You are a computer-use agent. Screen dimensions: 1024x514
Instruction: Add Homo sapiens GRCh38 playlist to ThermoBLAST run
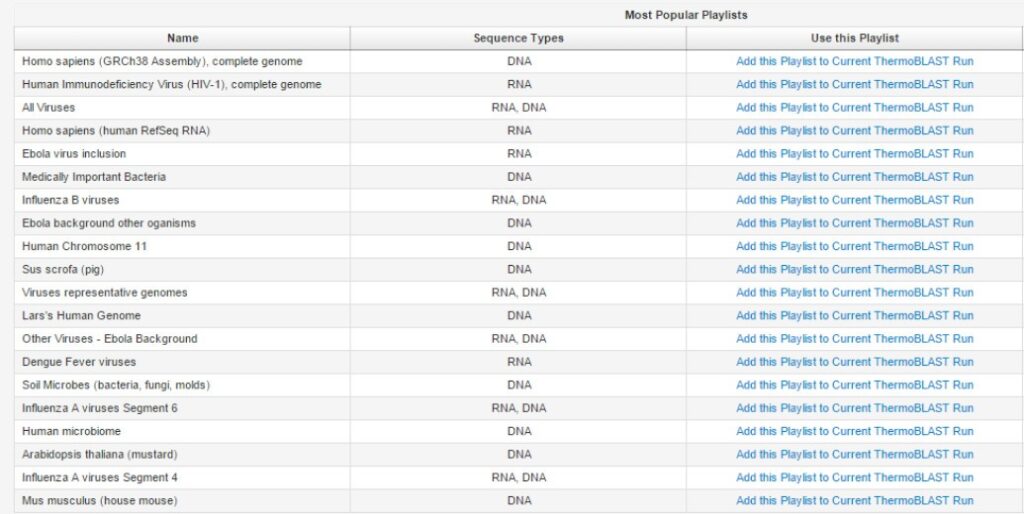[x=854, y=62]
